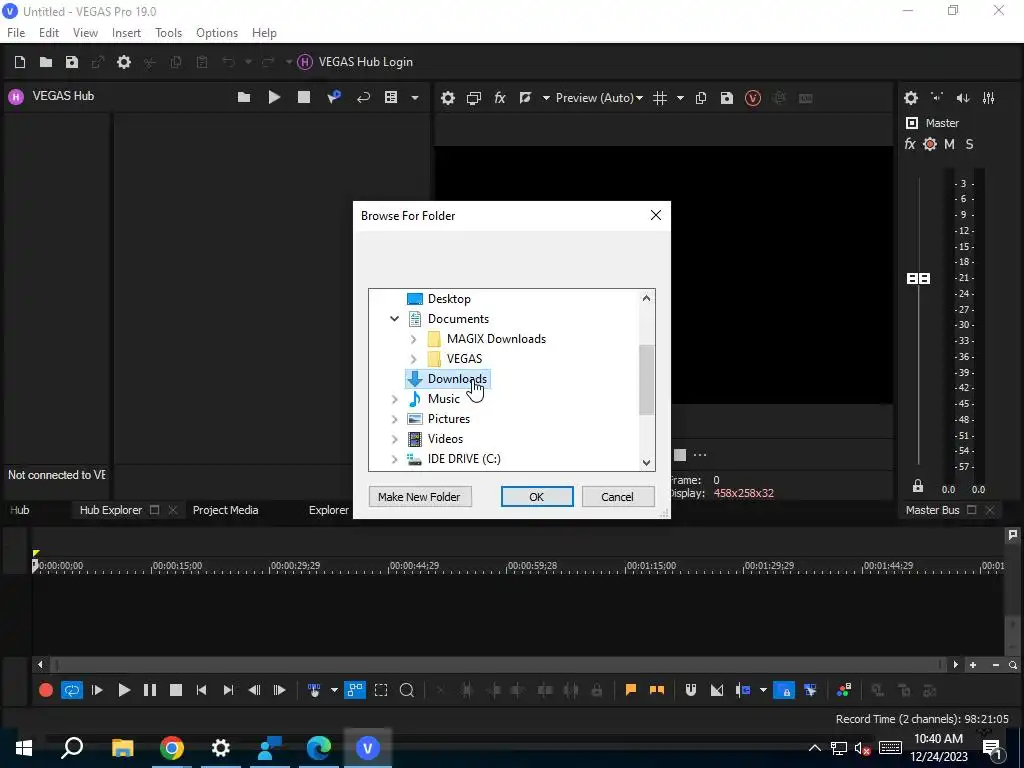The height and width of the screenshot is (768, 1024).
Task: Open the Hub Explorer views icon
Action: point(391,97)
